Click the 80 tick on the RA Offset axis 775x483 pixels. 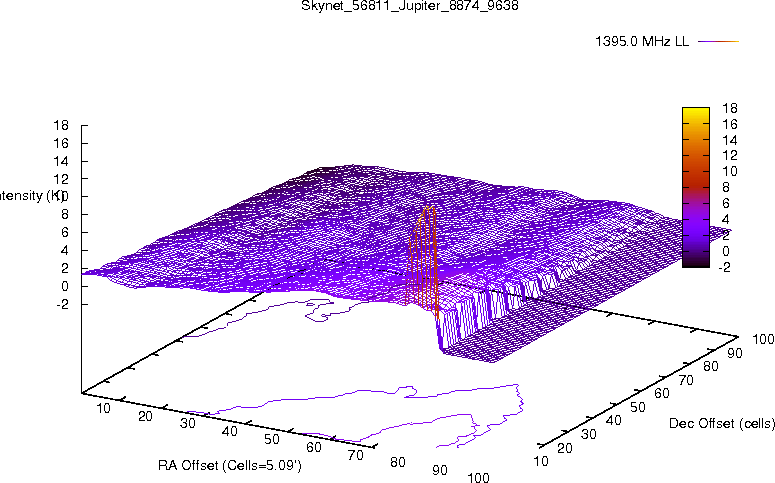pyautogui.click(x=398, y=462)
